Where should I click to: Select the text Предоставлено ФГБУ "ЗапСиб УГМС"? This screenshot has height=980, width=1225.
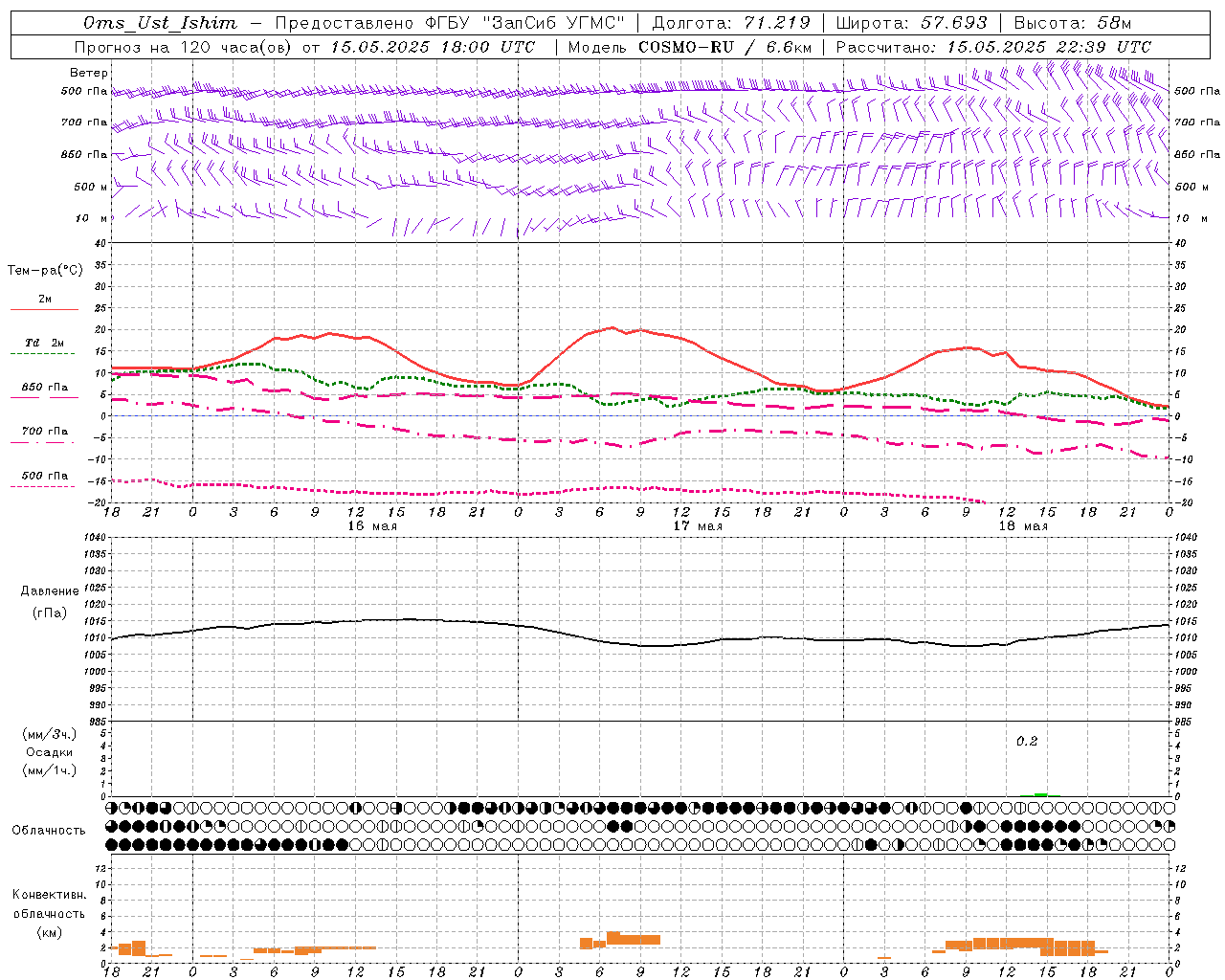pyautogui.click(x=450, y=23)
